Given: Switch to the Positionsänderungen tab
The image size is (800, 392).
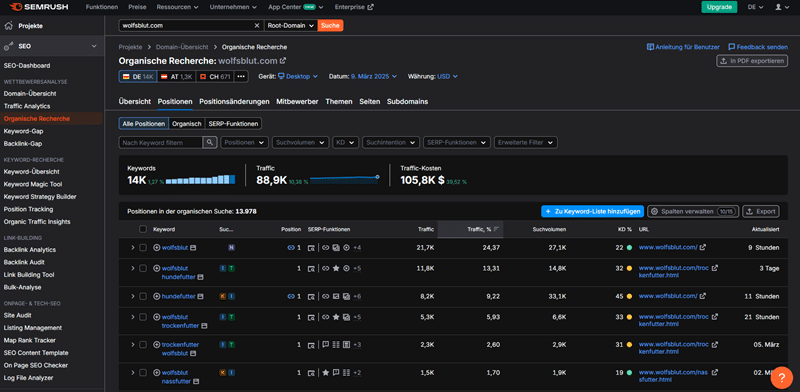Looking at the screenshot, I should point(234,102).
